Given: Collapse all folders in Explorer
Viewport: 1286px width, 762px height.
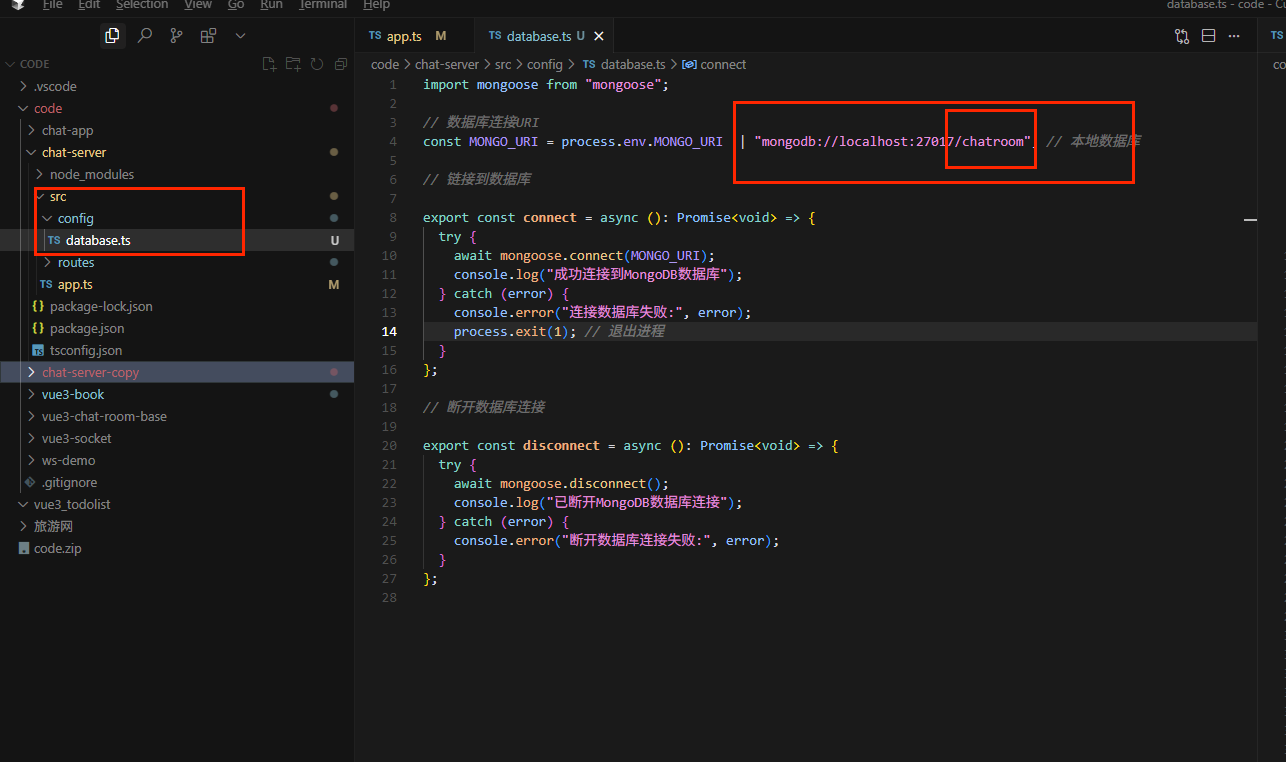Looking at the screenshot, I should (341, 64).
